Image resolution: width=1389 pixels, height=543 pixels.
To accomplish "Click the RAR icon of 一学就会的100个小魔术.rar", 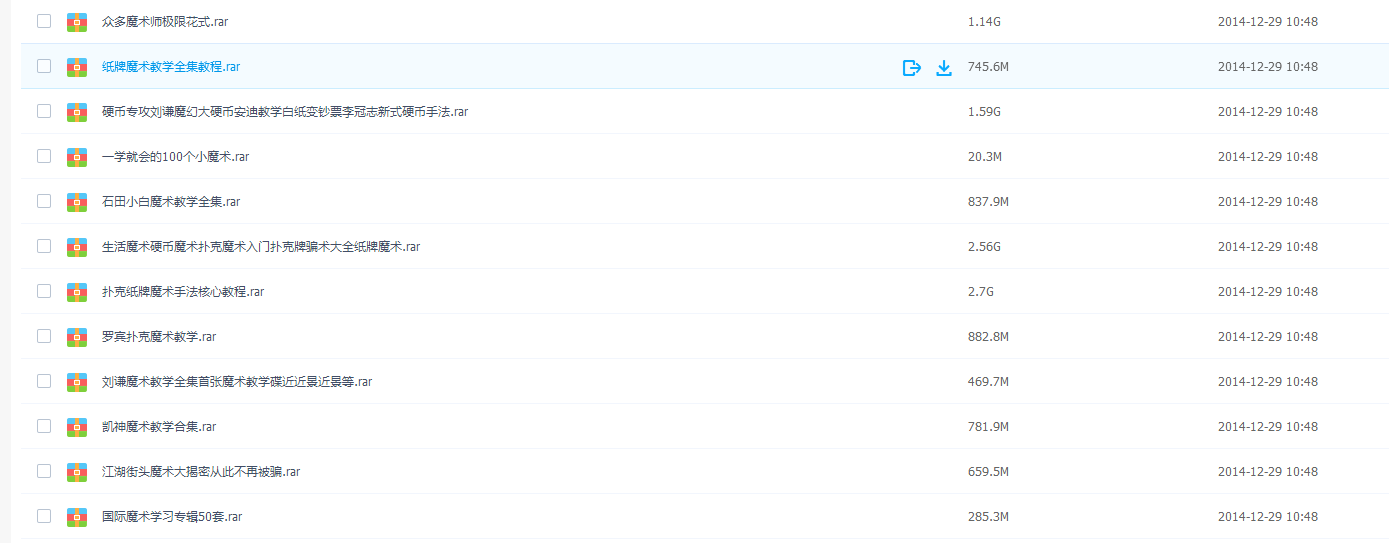I will 77,157.
